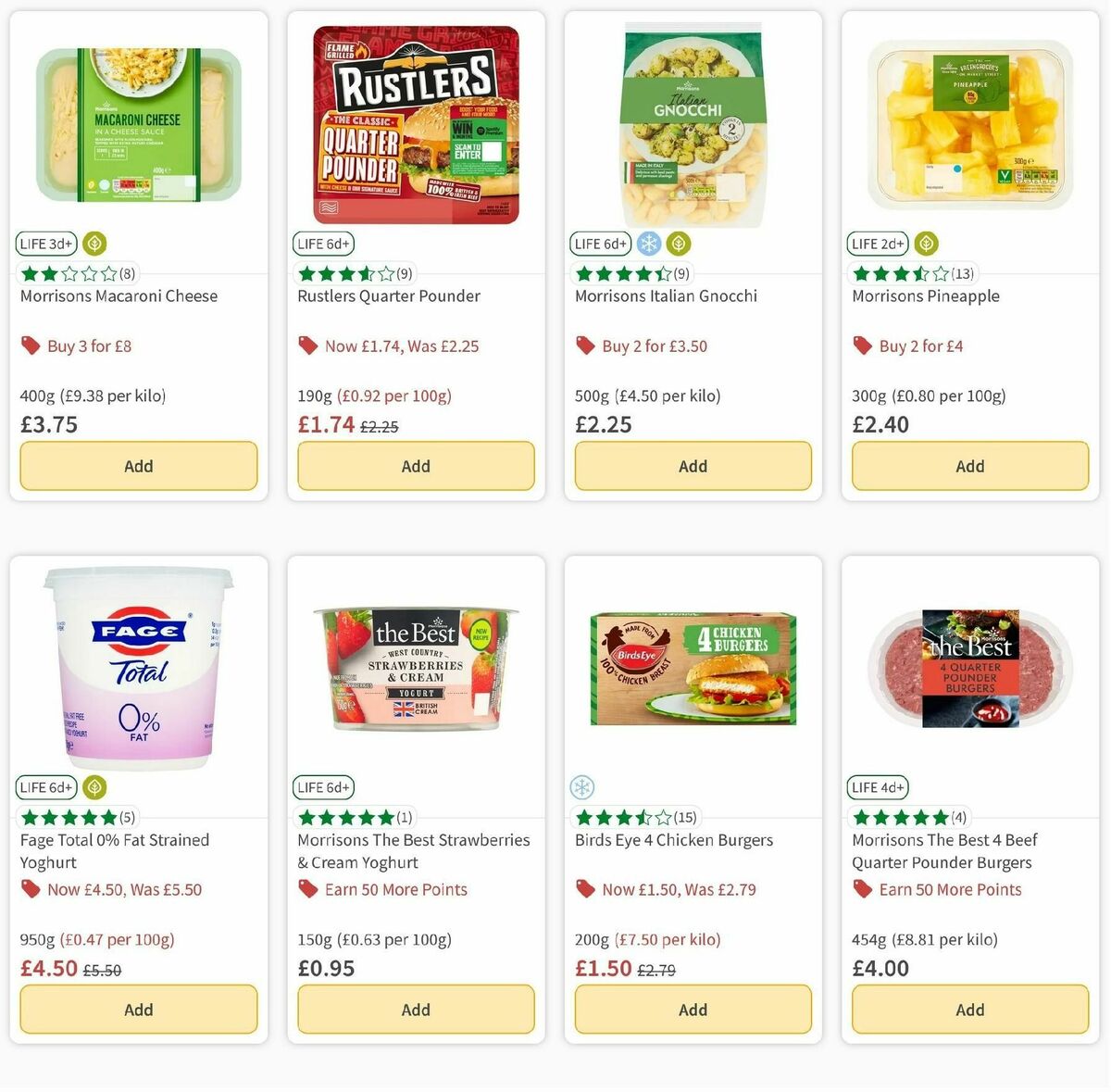Add Rustlers Quarter Pounder to basket
Viewport: 1111px width, 1092px height.
pos(415,466)
